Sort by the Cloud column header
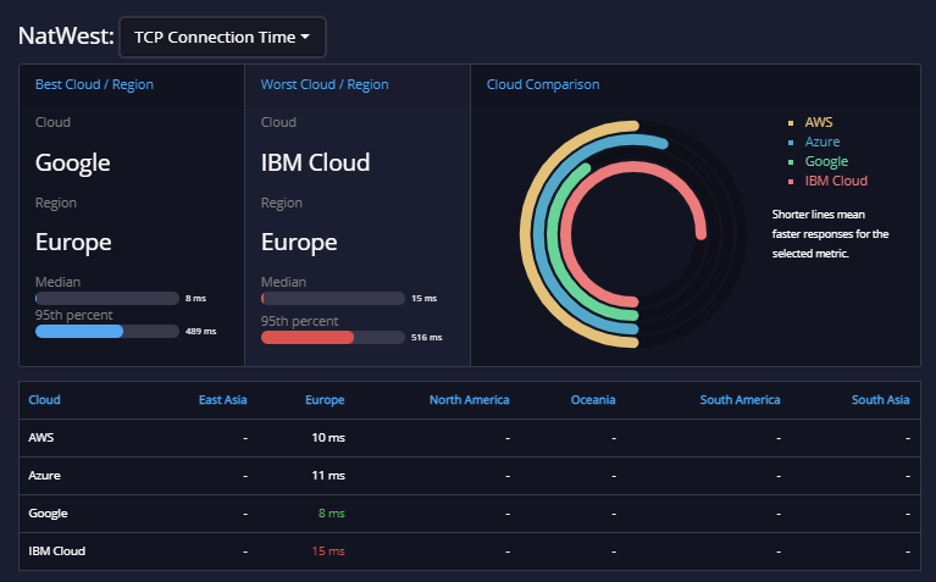This screenshot has width=936, height=582. point(44,400)
